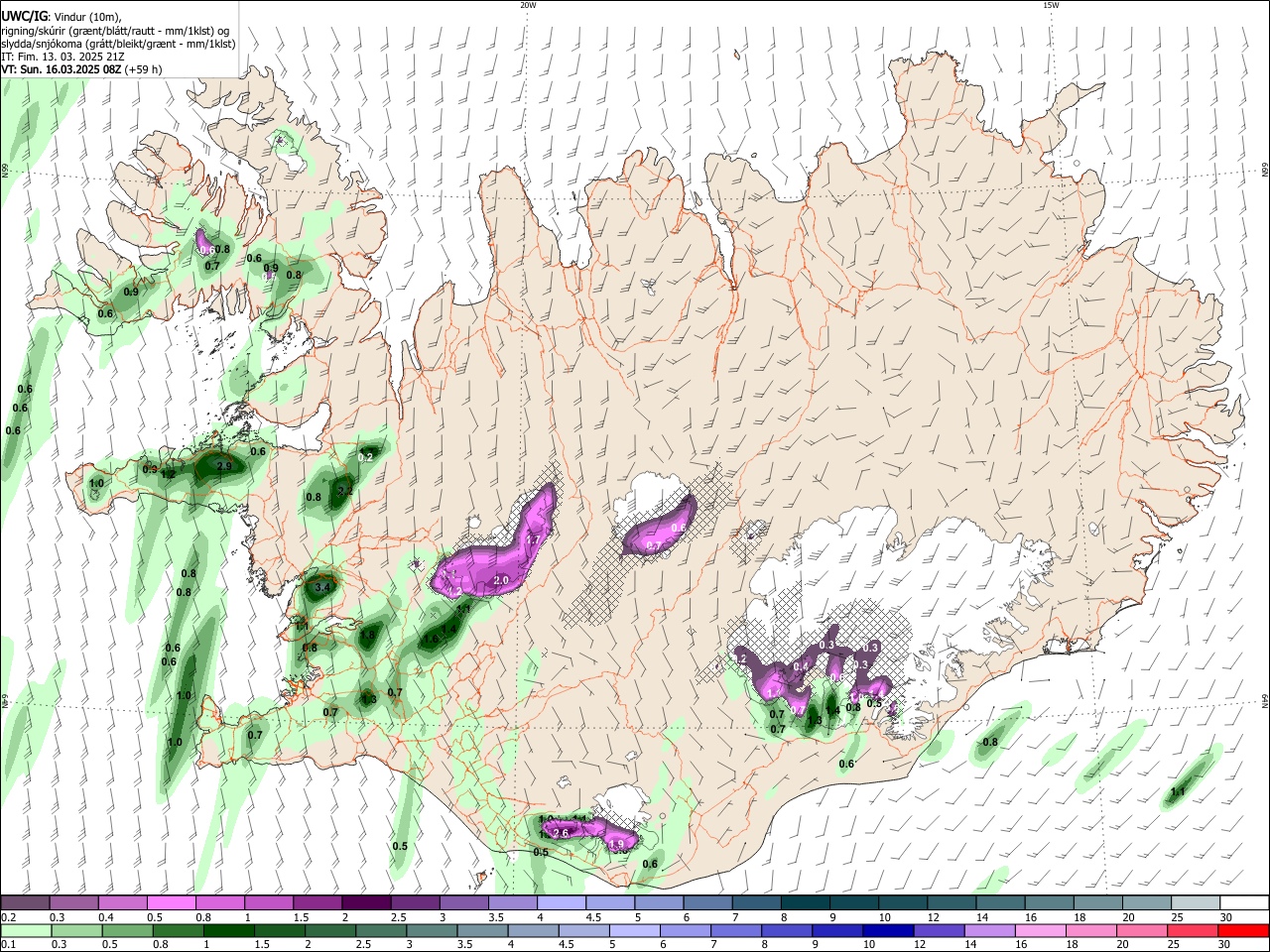Screen dimensions: 1270x952
Task: Select the lower legend swatch starting at 0.5
Action: (x=126, y=931)
